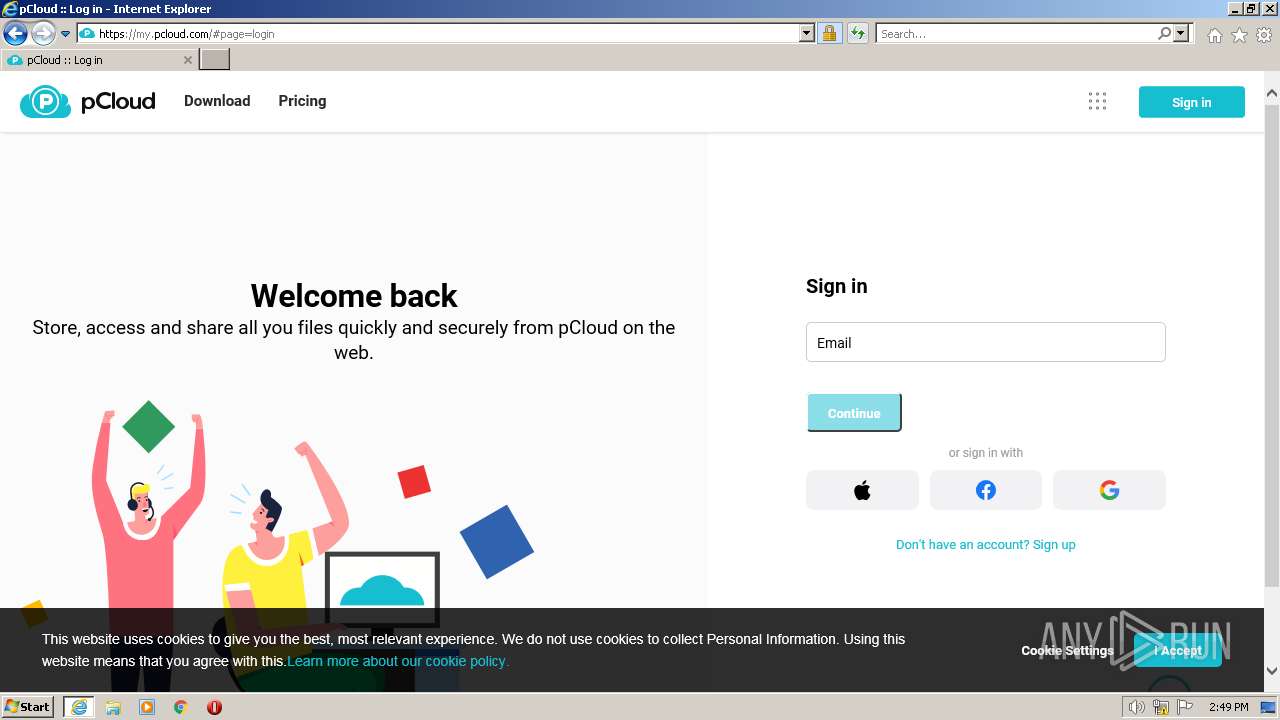Open a new browser tab

coord(215,60)
